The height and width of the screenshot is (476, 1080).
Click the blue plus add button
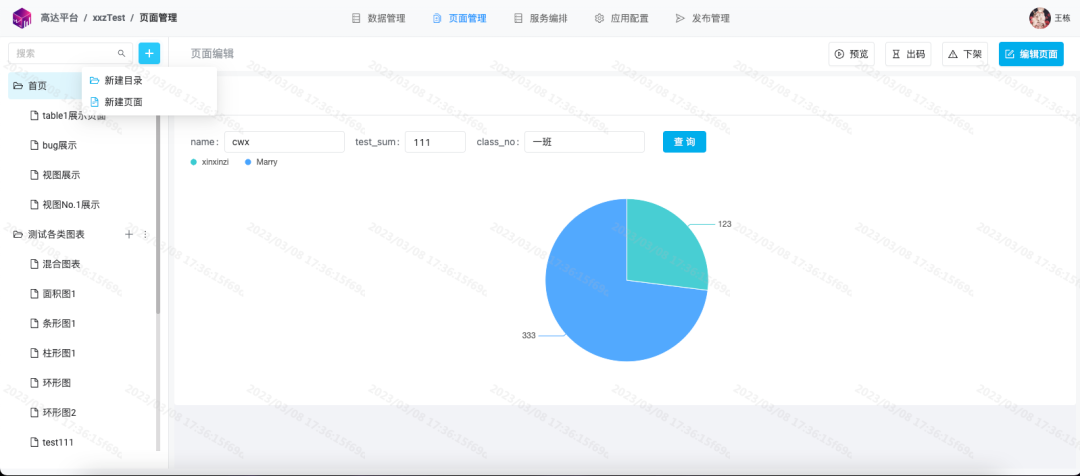[149, 53]
